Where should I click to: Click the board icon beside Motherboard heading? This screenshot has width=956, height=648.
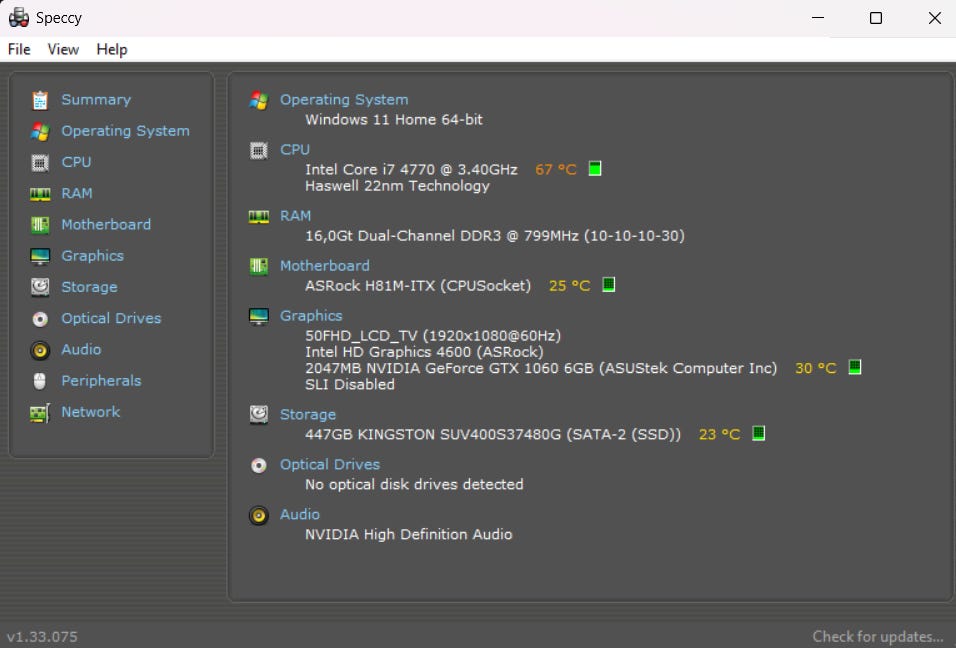(x=259, y=266)
